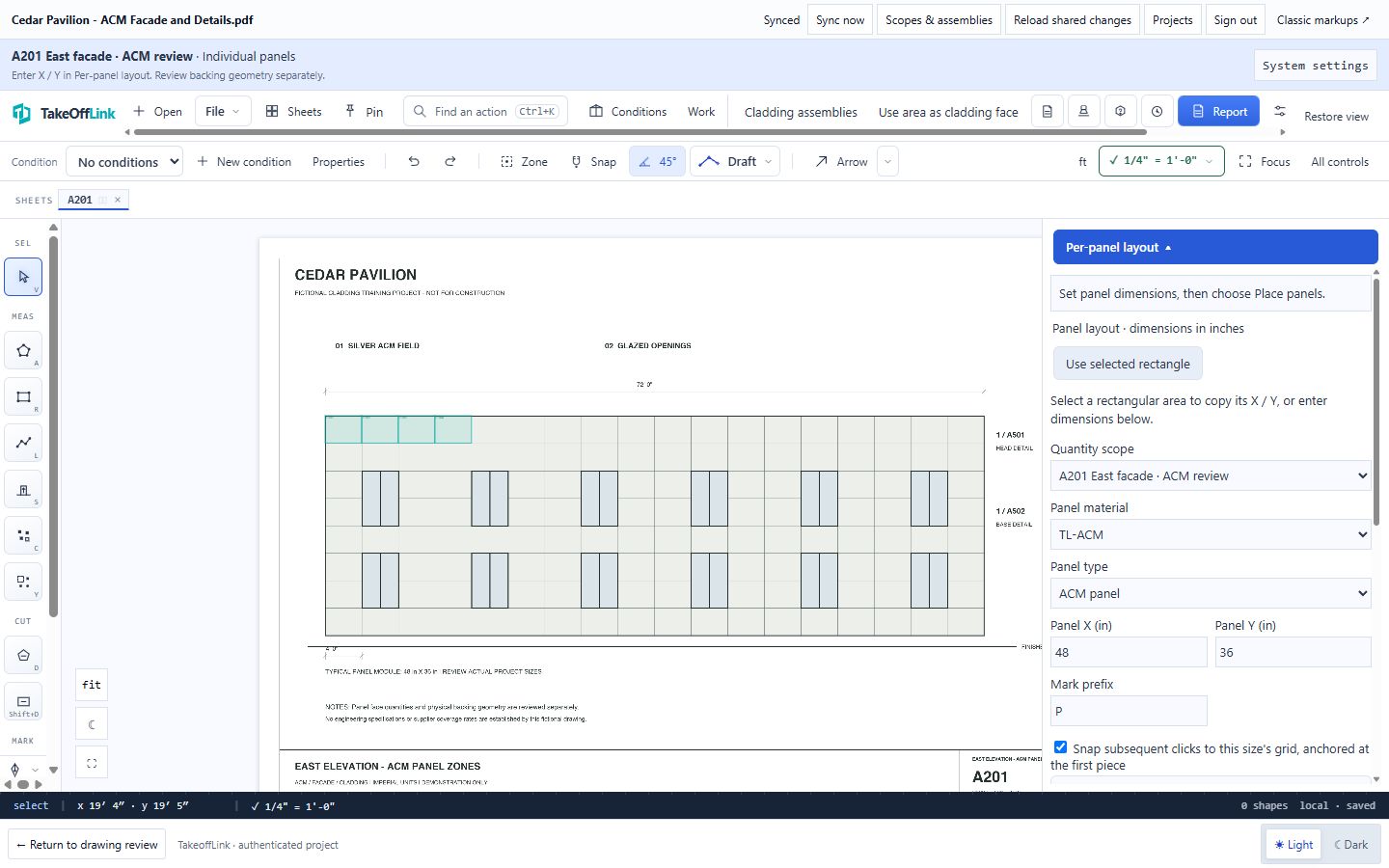
Task: Click Return to drawing review
Action: tap(87, 845)
